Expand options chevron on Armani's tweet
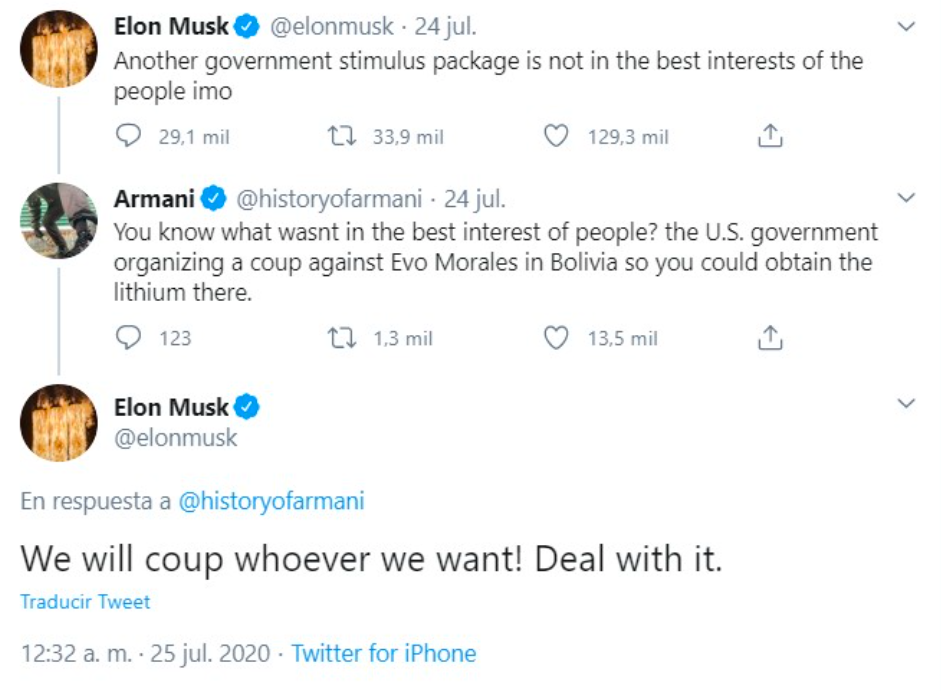 coord(906,198)
